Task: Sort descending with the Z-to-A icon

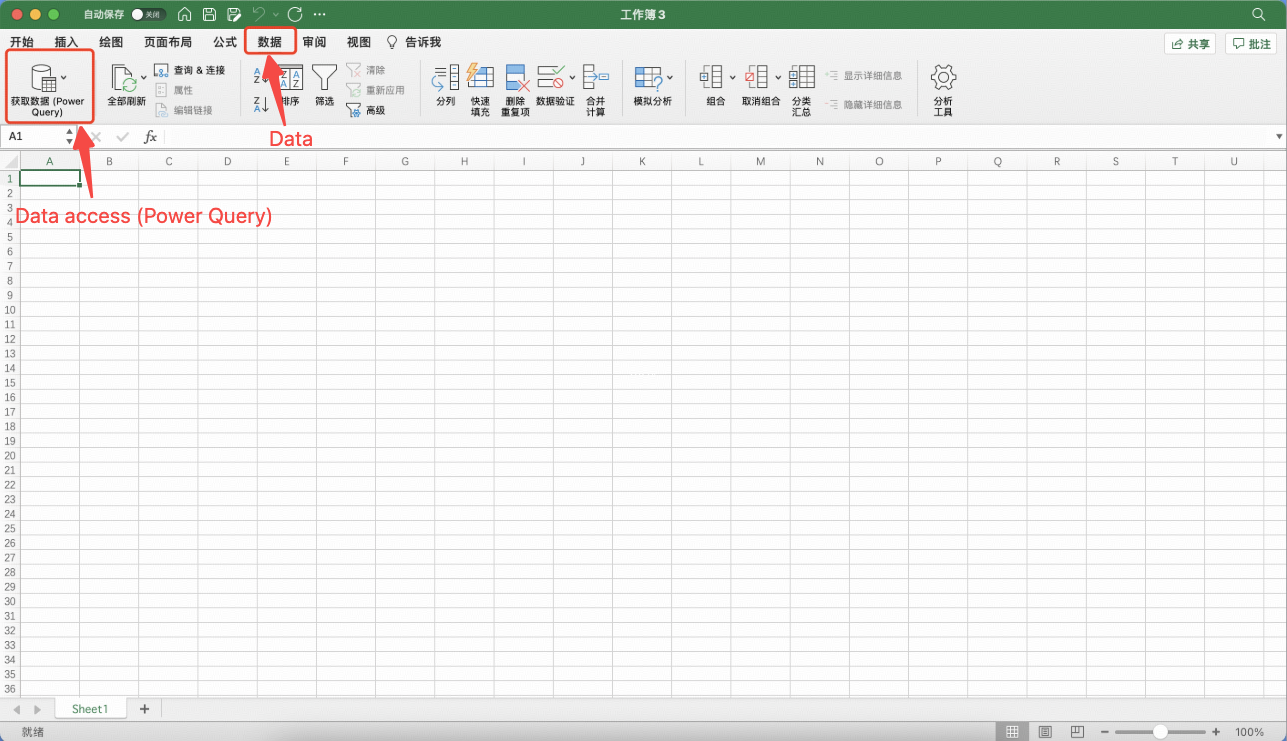Action: coord(258,103)
